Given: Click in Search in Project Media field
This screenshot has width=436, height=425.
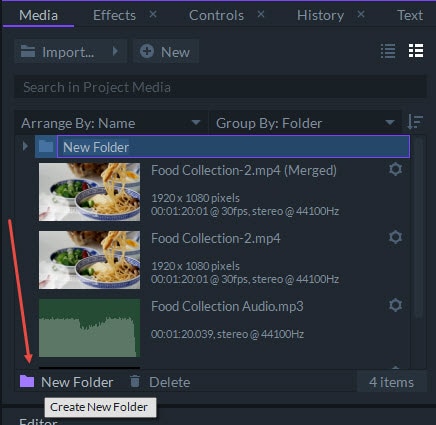Looking at the screenshot, I should pyautogui.click(x=220, y=87).
